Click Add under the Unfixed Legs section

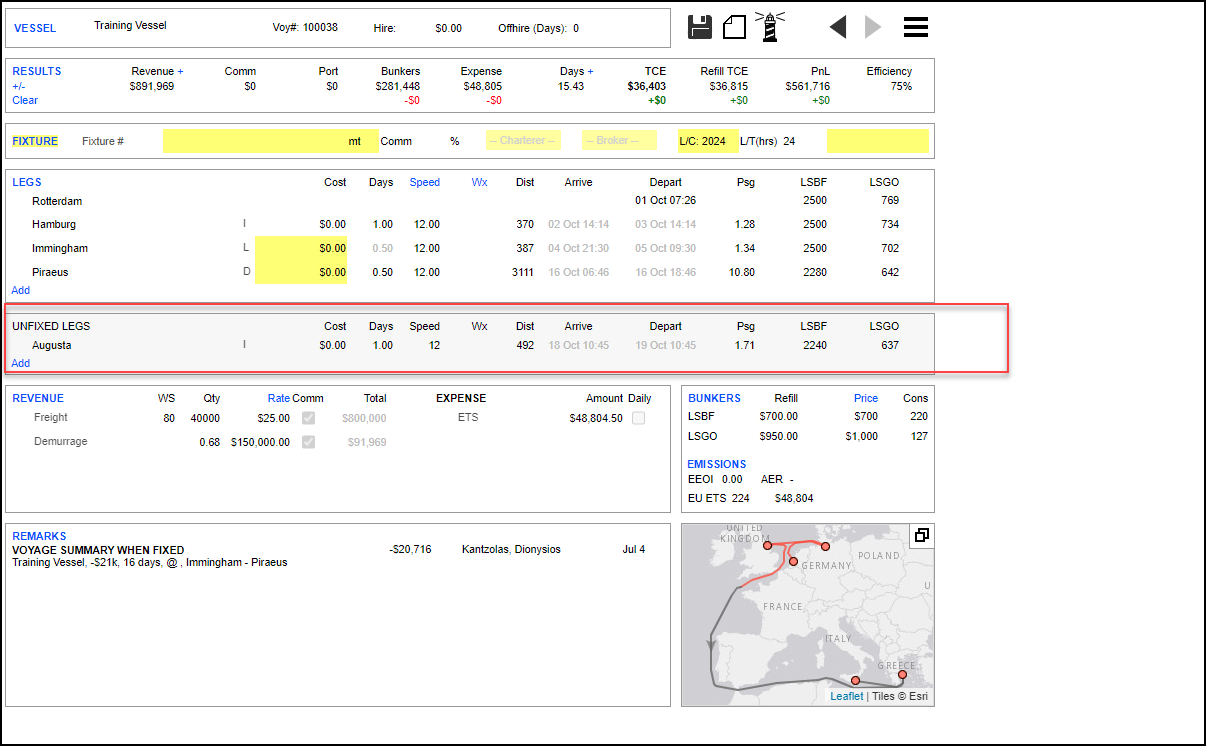click(x=21, y=363)
